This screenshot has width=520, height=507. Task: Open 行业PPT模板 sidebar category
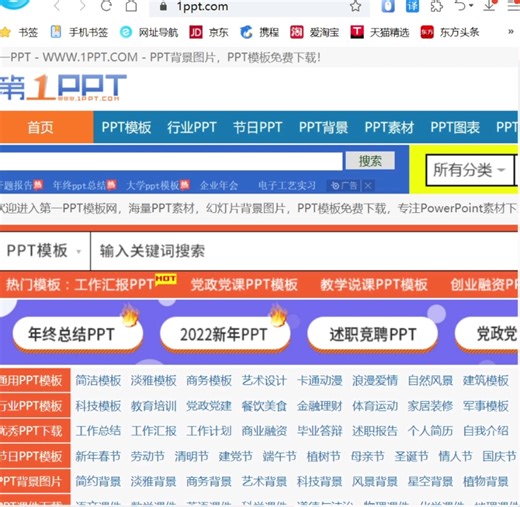point(35,406)
